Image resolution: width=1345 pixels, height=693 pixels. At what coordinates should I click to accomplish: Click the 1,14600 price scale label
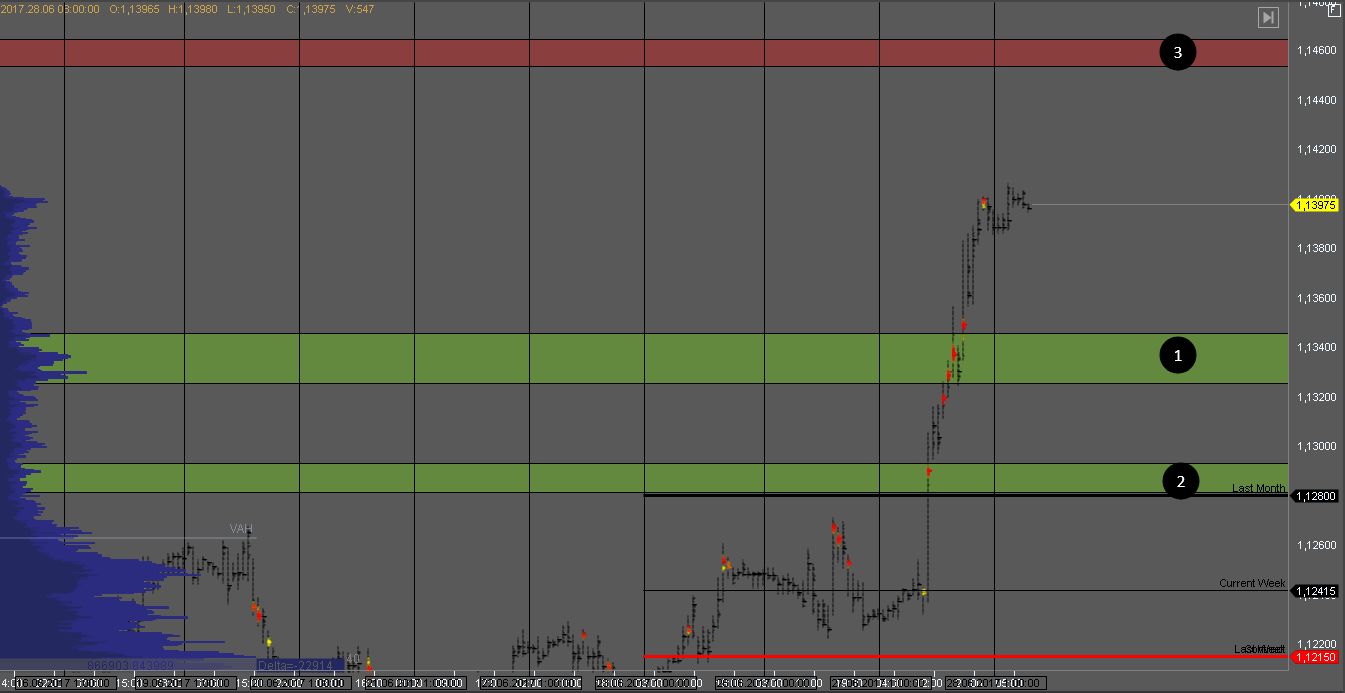1316,50
